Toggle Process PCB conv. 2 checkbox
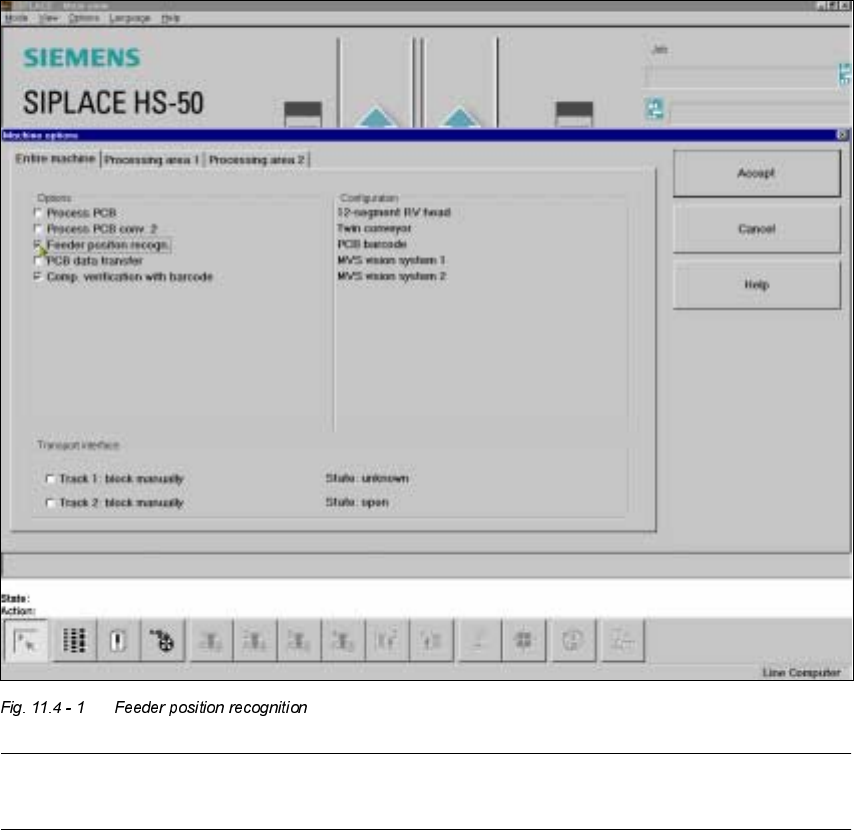This screenshot has width=854, height=830. [x=38, y=228]
